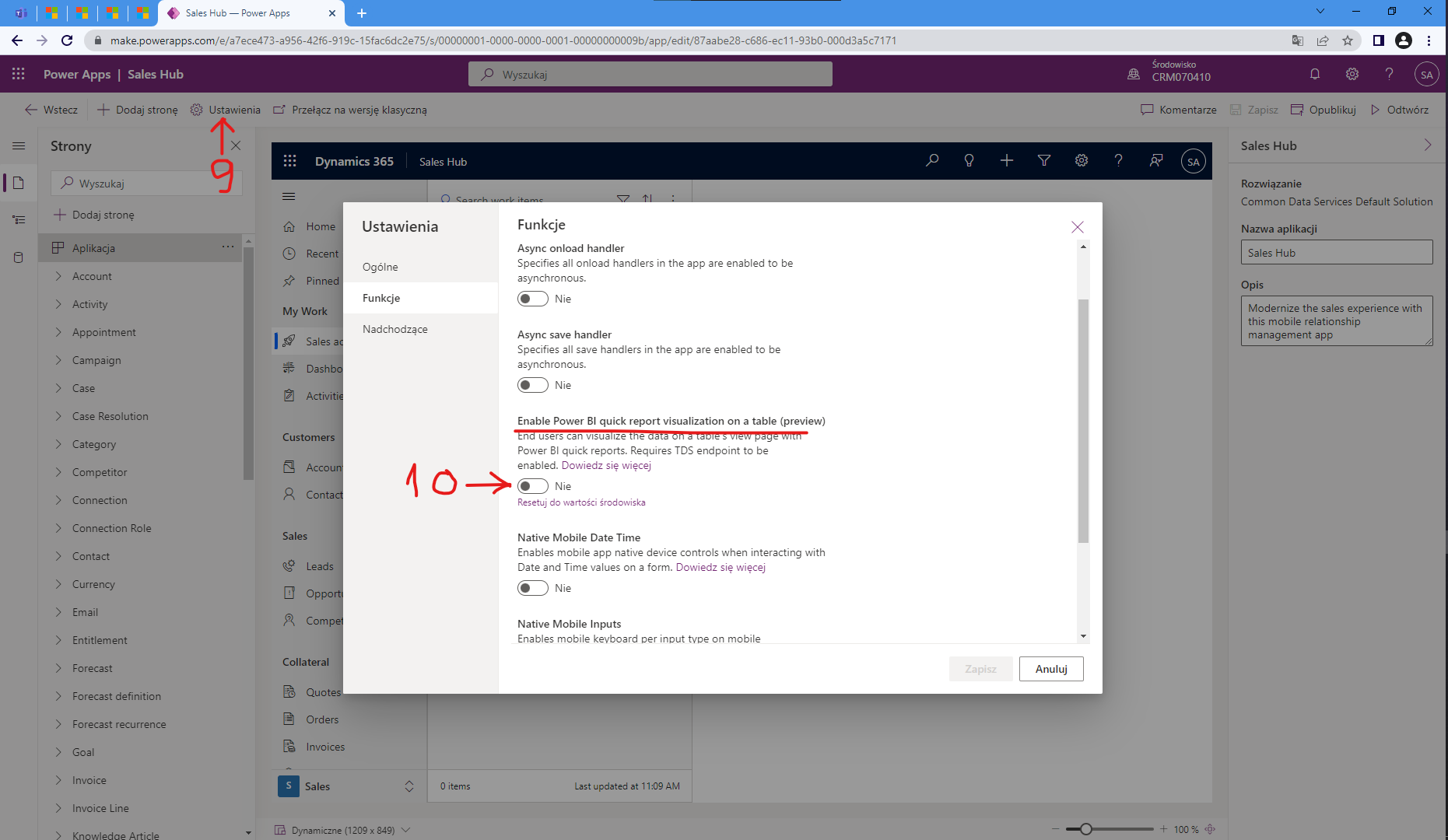Image resolution: width=1448 pixels, height=840 pixels.
Task: Select the Nadchodzące settings tab
Action: click(x=420, y=329)
